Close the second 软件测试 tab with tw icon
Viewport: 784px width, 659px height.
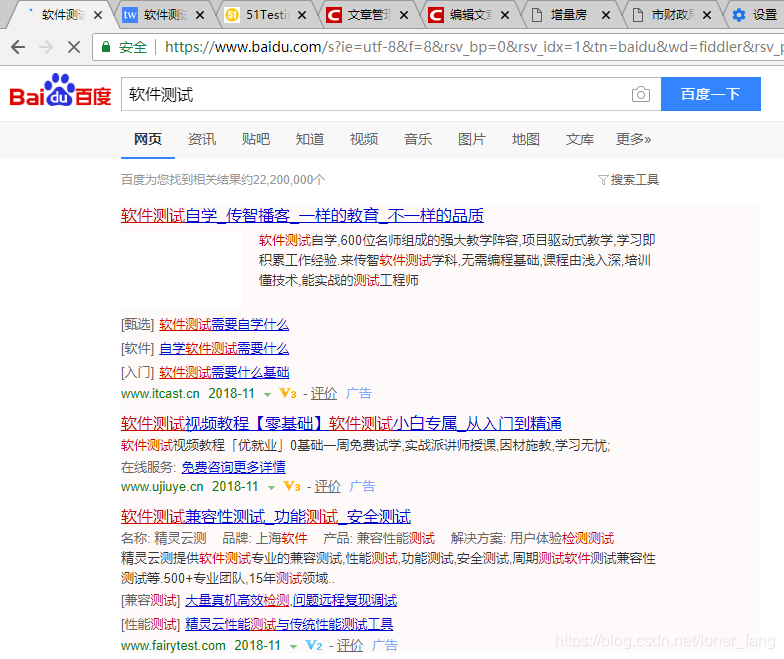(200, 15)
